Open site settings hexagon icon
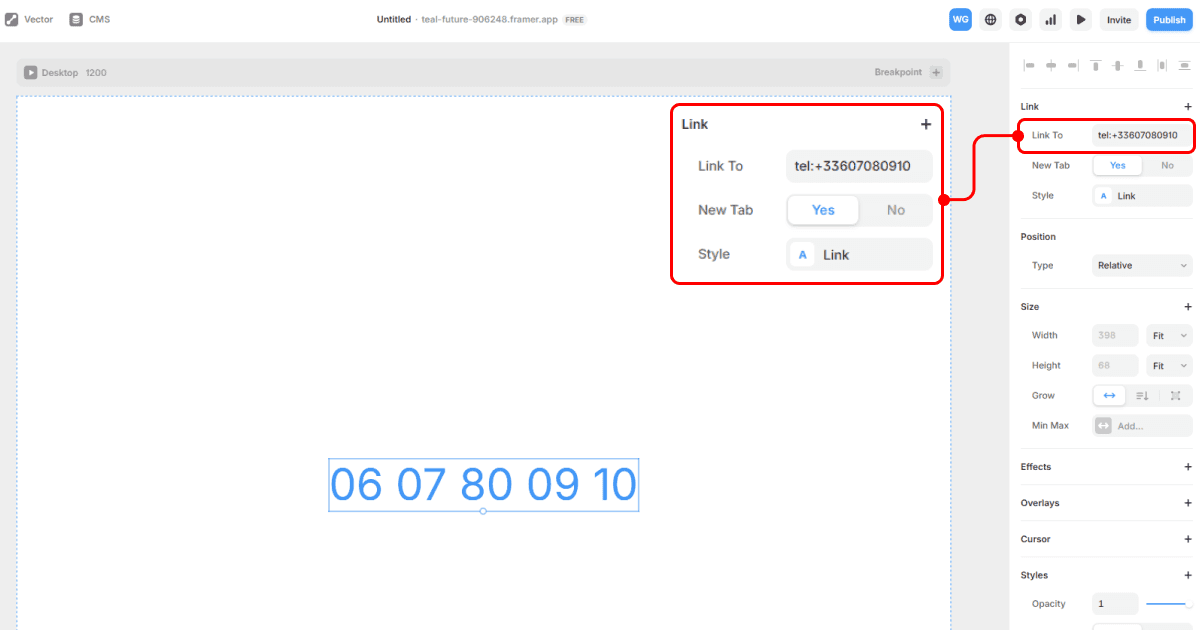Screen dimensions: 1200x630 1020,19
